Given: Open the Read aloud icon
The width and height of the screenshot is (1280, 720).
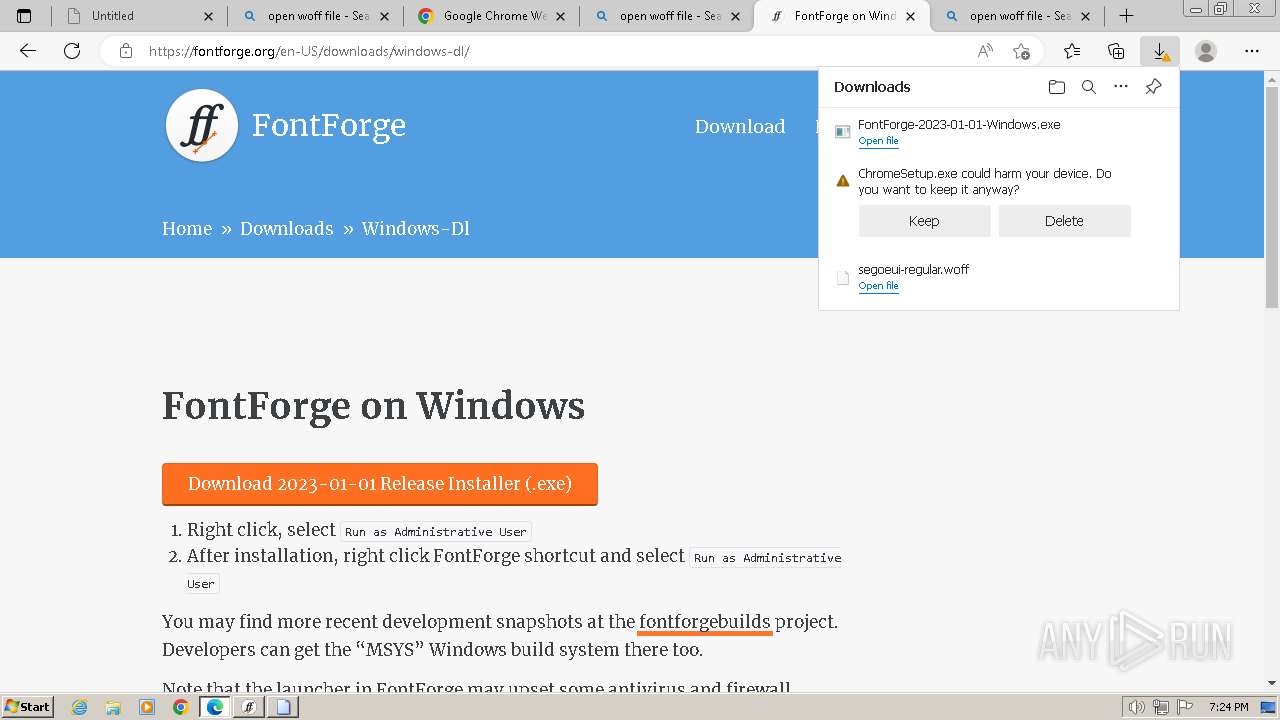Looking at the screenshot, I should point(985,51).
